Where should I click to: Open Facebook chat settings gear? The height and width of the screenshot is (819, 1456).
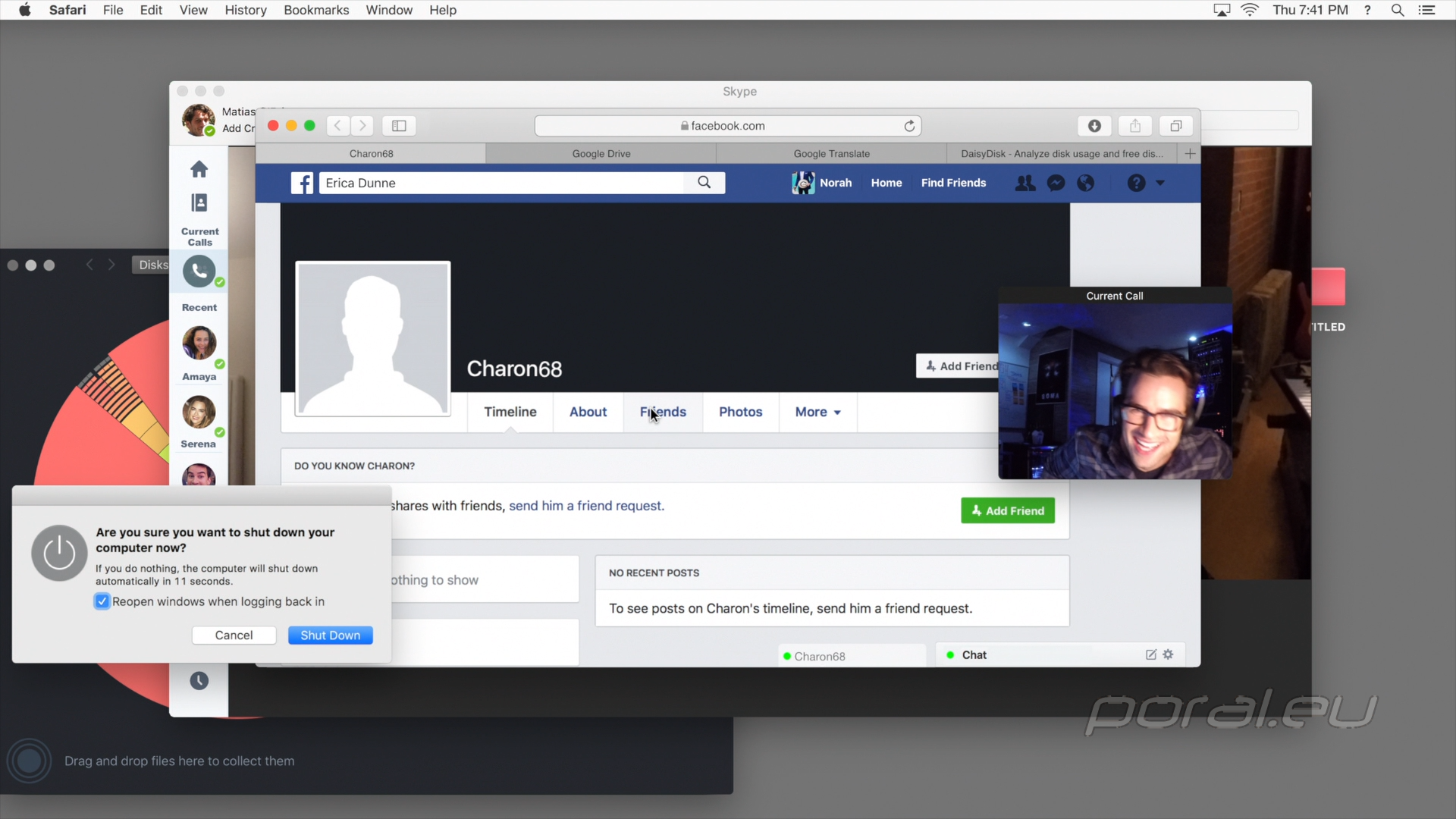[1169, 654]
